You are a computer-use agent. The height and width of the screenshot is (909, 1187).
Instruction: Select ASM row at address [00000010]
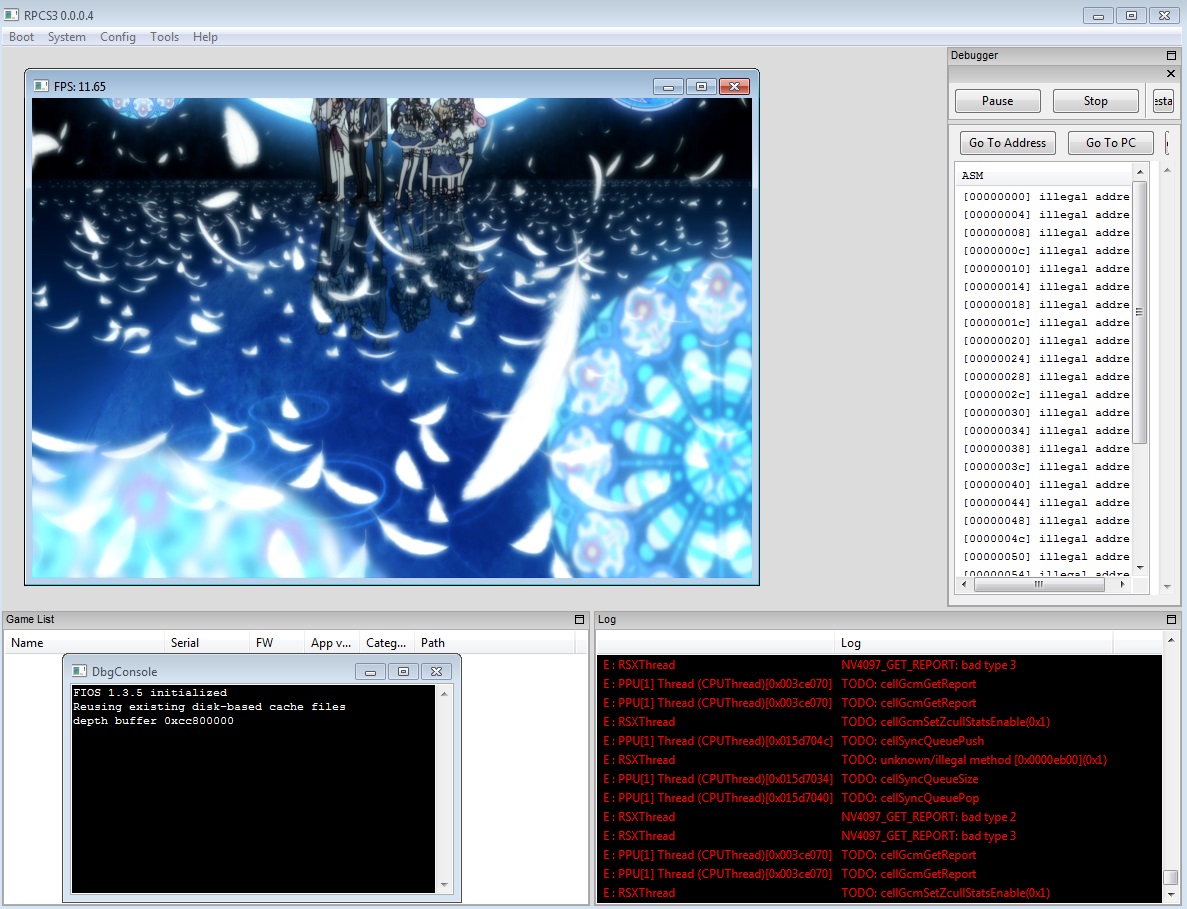[1045, 269]
